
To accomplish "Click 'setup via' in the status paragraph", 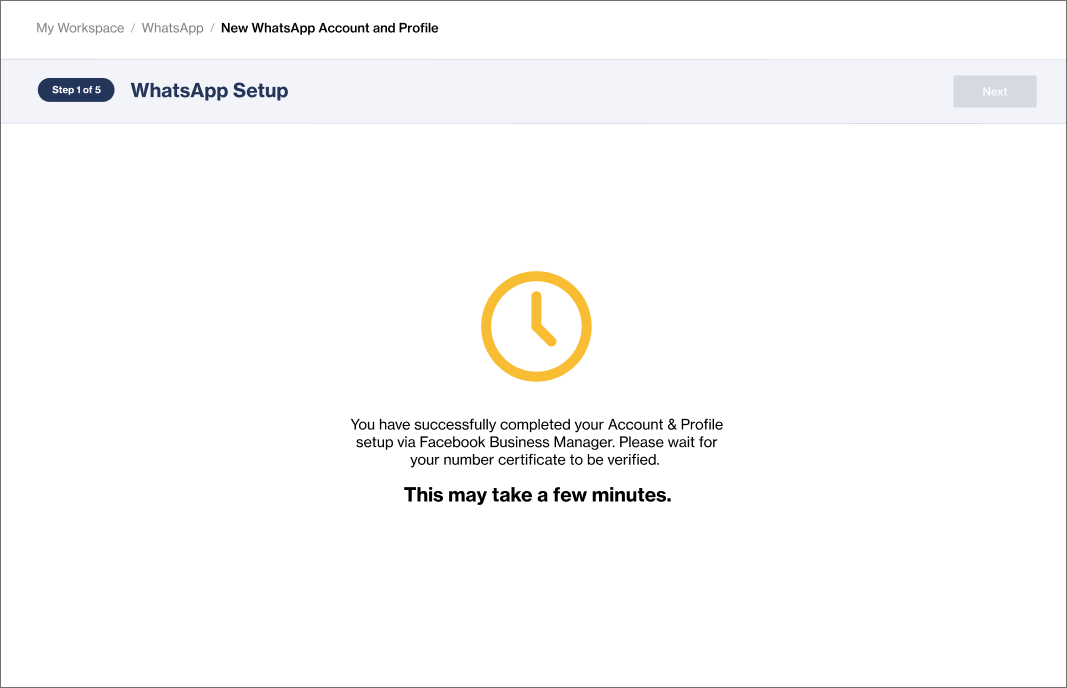I will [385, 442].
